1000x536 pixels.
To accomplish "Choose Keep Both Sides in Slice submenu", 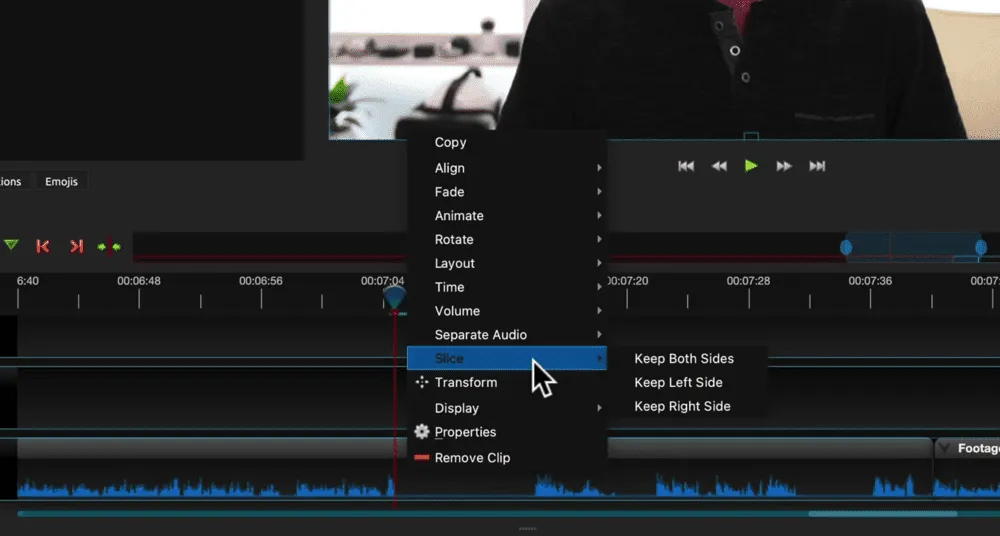I will (684, 359).
